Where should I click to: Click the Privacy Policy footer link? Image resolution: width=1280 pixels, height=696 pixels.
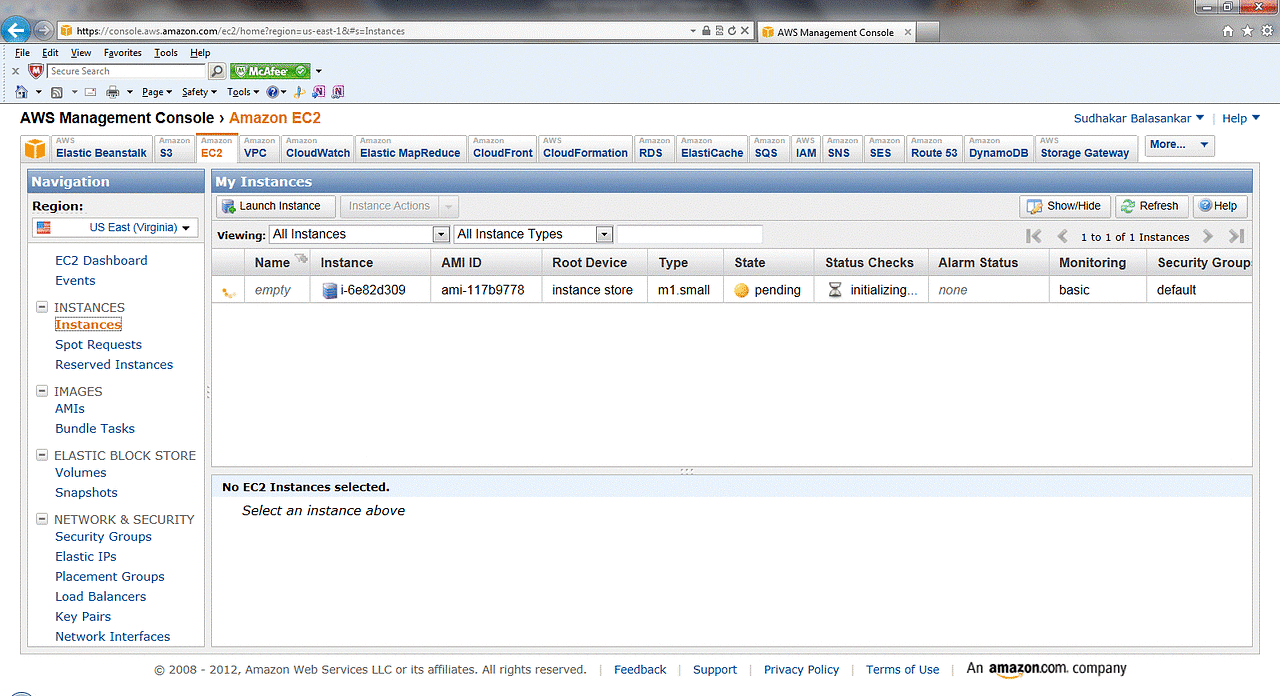coord(801,670)
